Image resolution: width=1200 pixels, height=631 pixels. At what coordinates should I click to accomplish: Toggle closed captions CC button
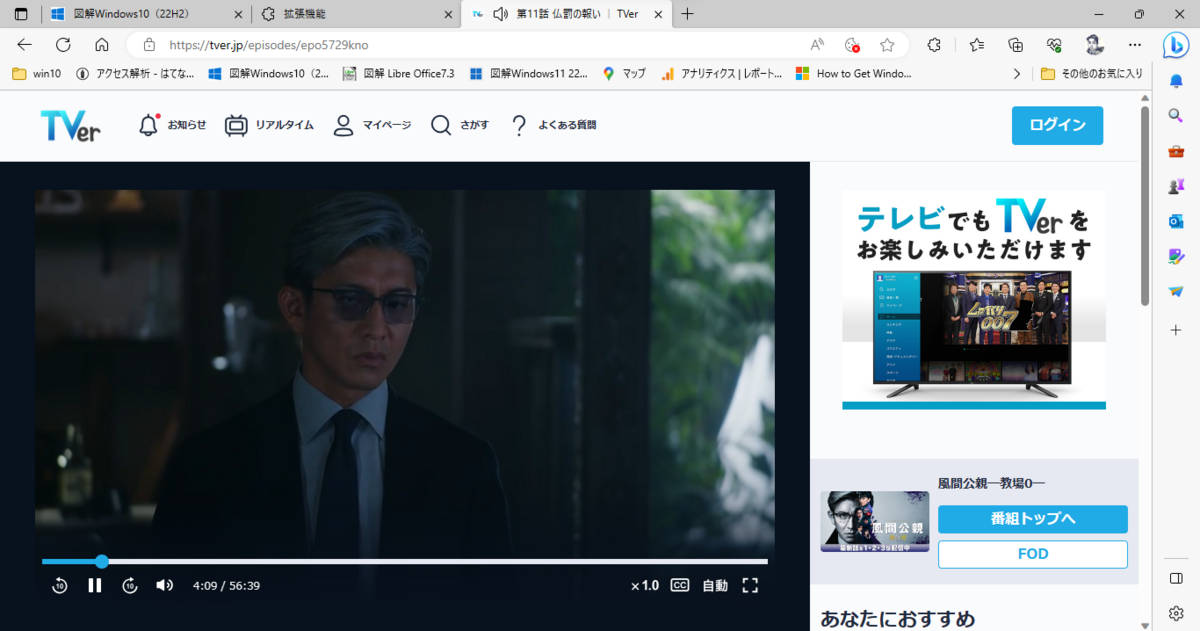680,585
